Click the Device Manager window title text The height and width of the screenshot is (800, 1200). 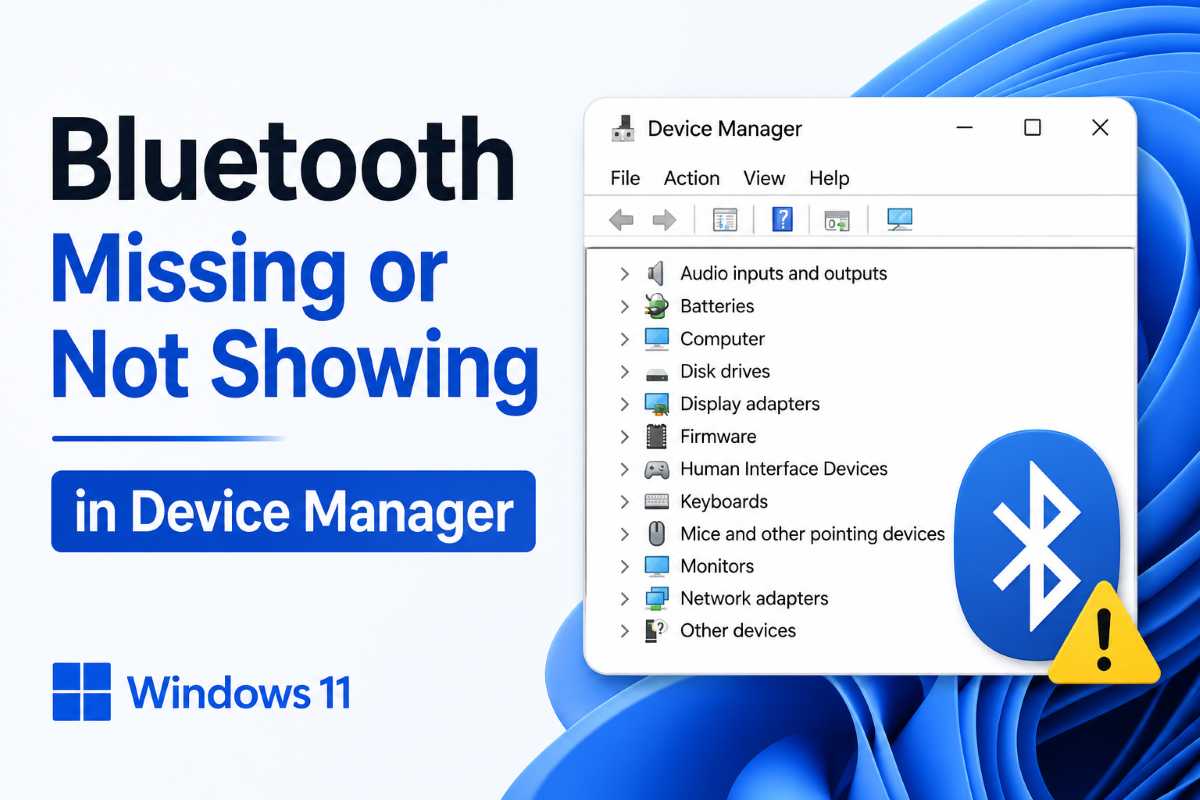pyautogui.click(x=725, y=129)
